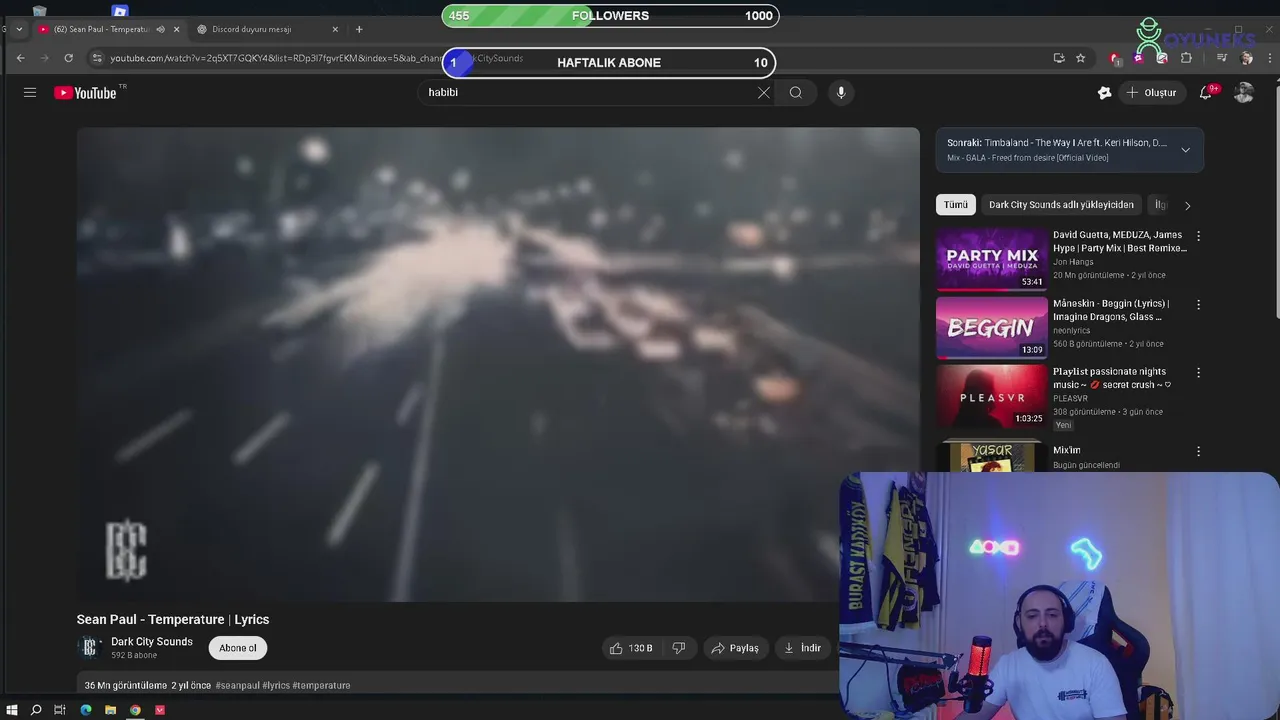
Task: Dislike the video with thumbs down
Action: pyautogui.click(x=679, y=648)
